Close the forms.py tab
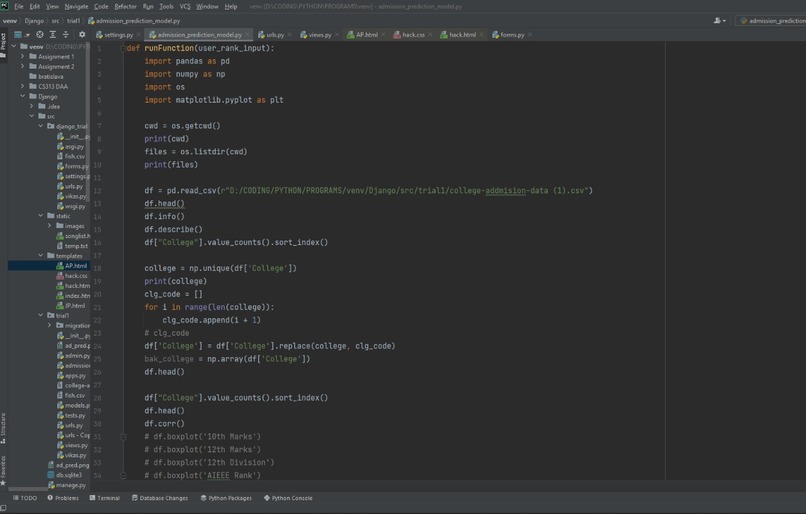Screen dimensions: 806x514 coord(530,35)
